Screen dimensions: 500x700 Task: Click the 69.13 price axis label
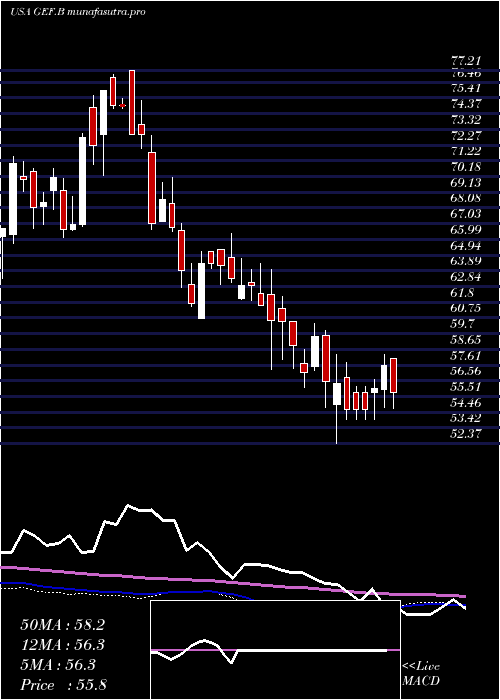[465, 183]
